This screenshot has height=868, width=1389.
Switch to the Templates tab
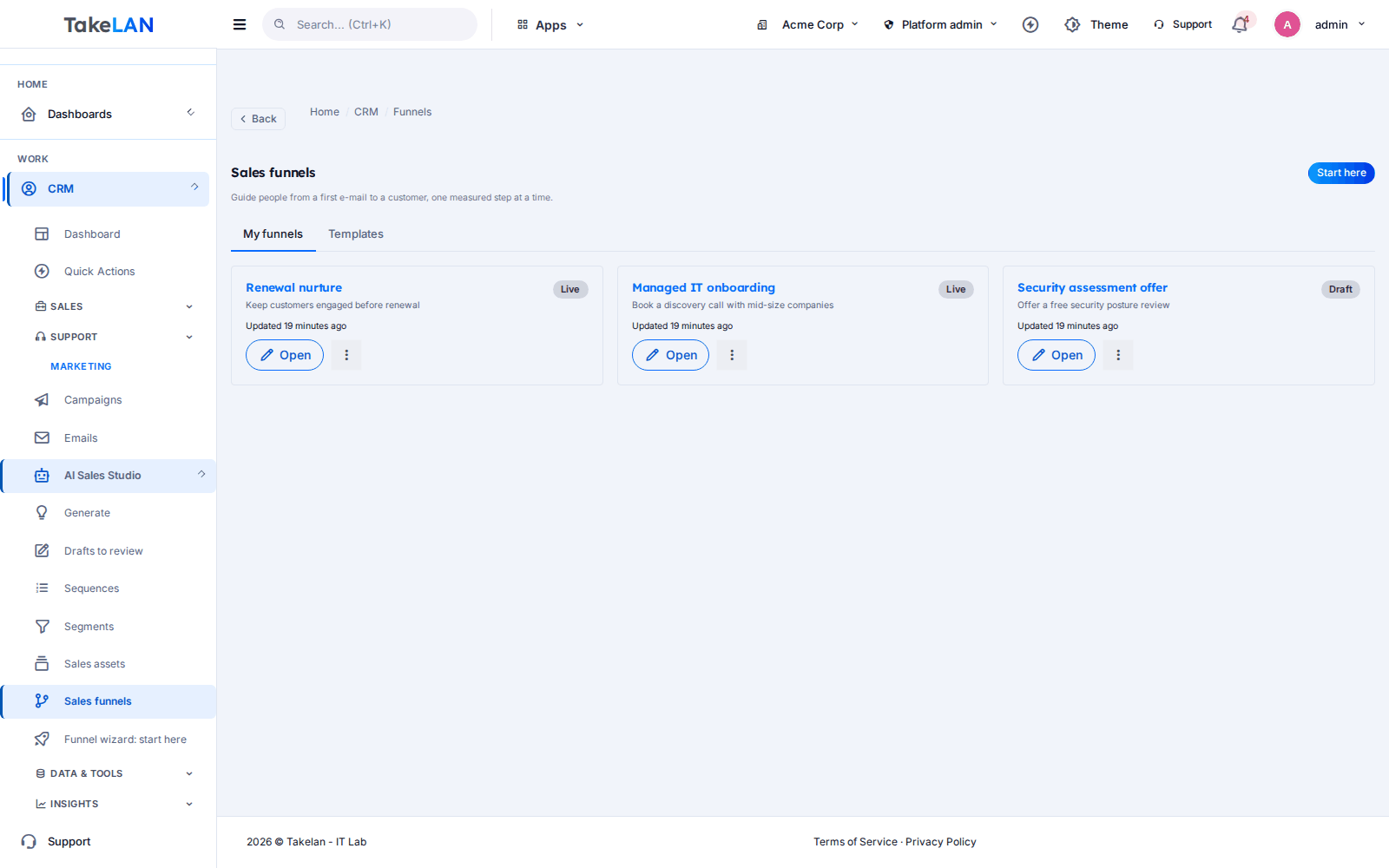356,234
